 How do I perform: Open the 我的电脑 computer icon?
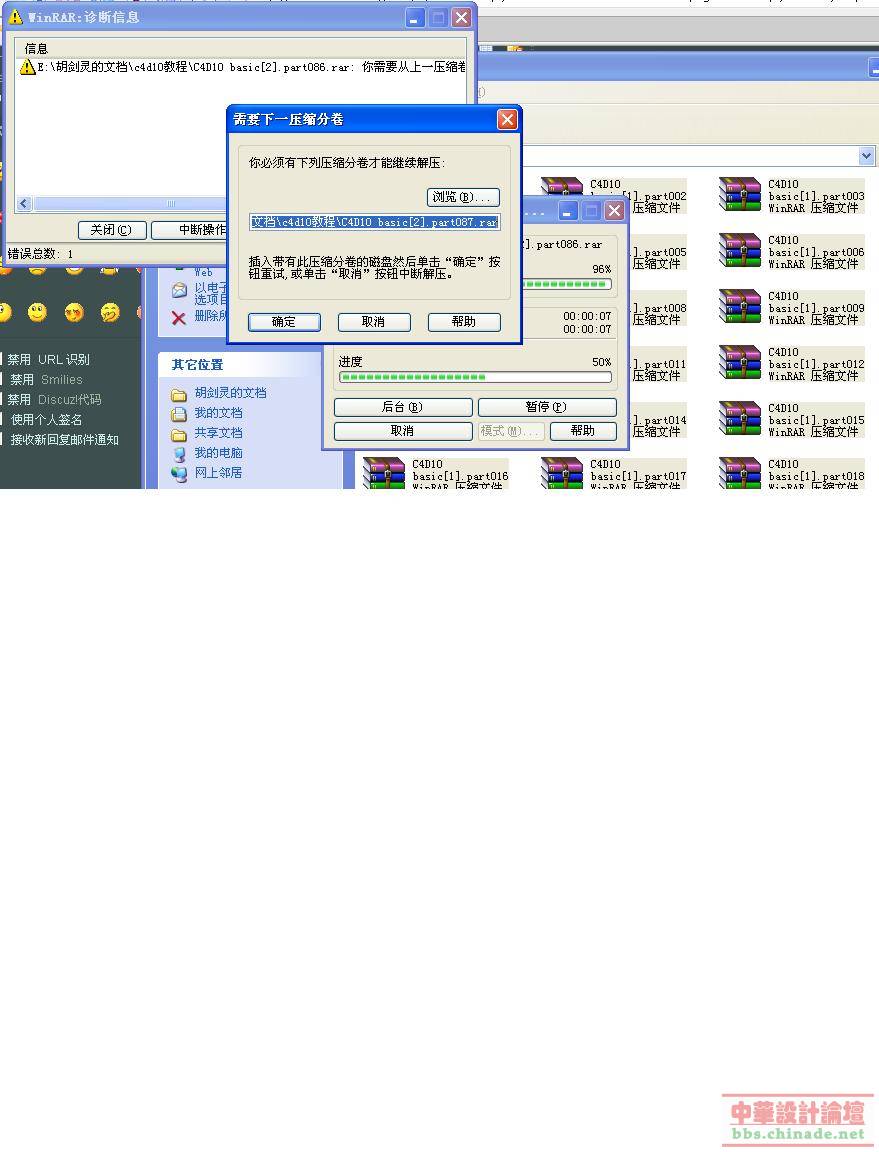tap(179, 453)
